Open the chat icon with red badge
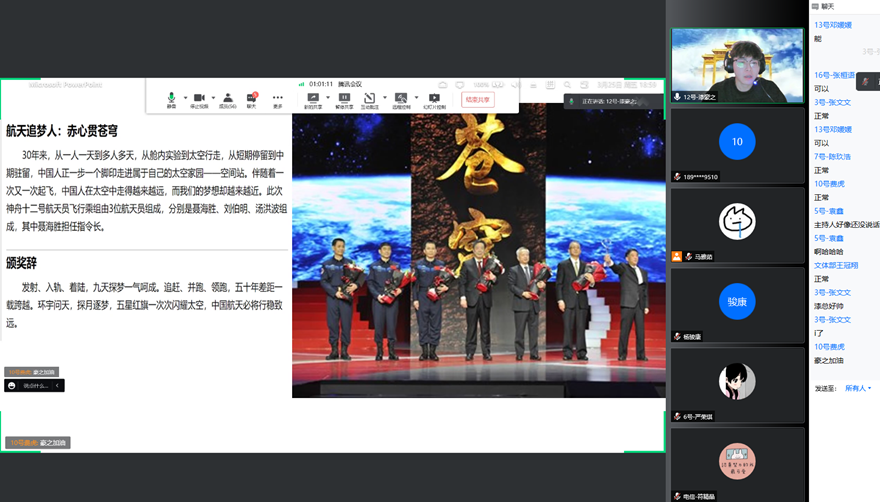This screenshot has height=502, width=880. (251, 99)
